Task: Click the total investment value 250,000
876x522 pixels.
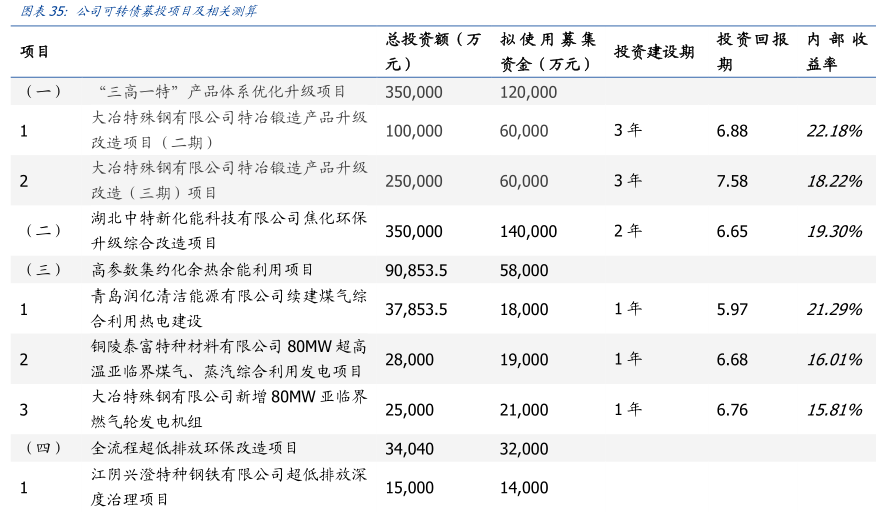Action: click(x=413, y=181)
